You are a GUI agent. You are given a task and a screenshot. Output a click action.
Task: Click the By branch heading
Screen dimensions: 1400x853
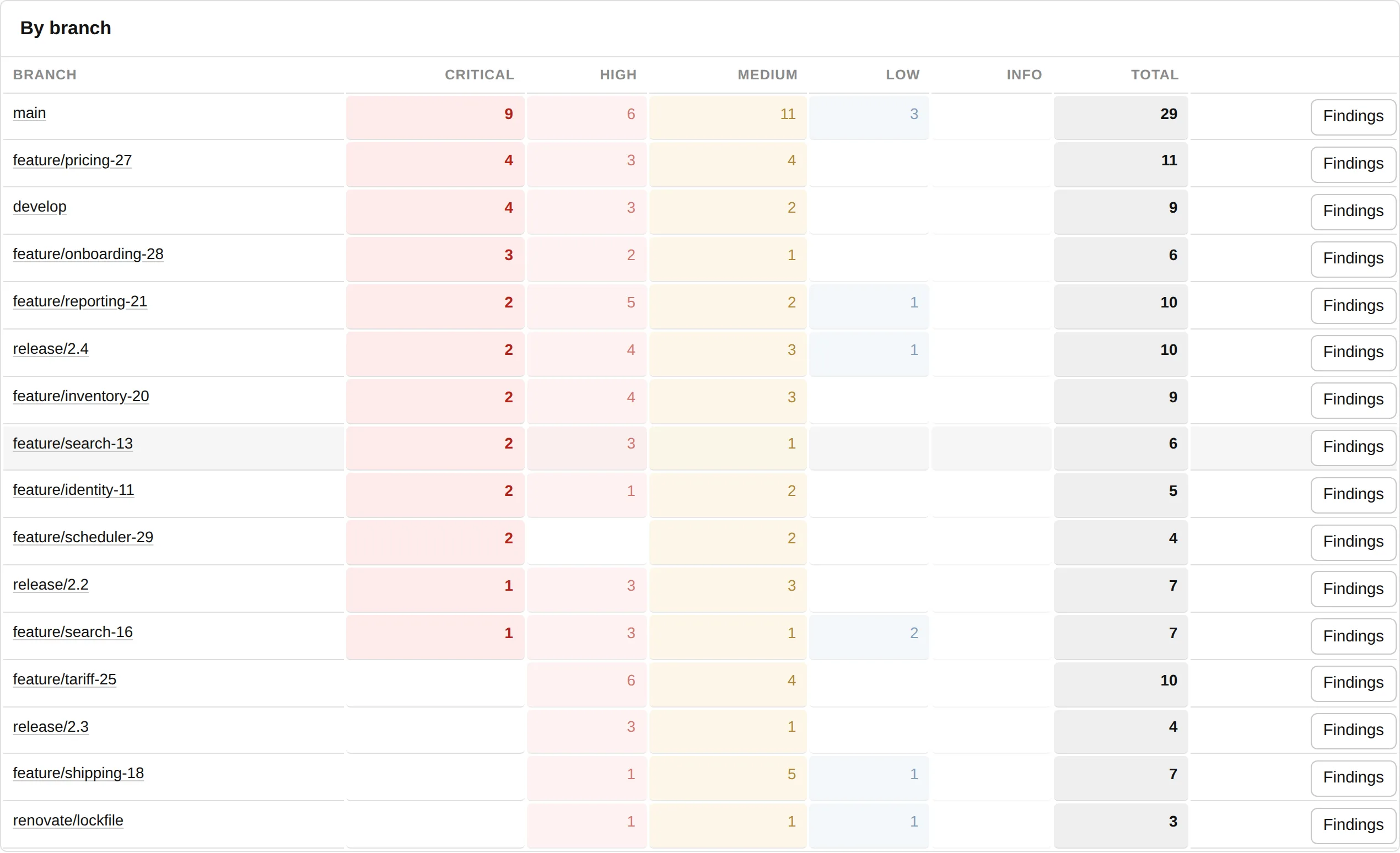point(66,28)
